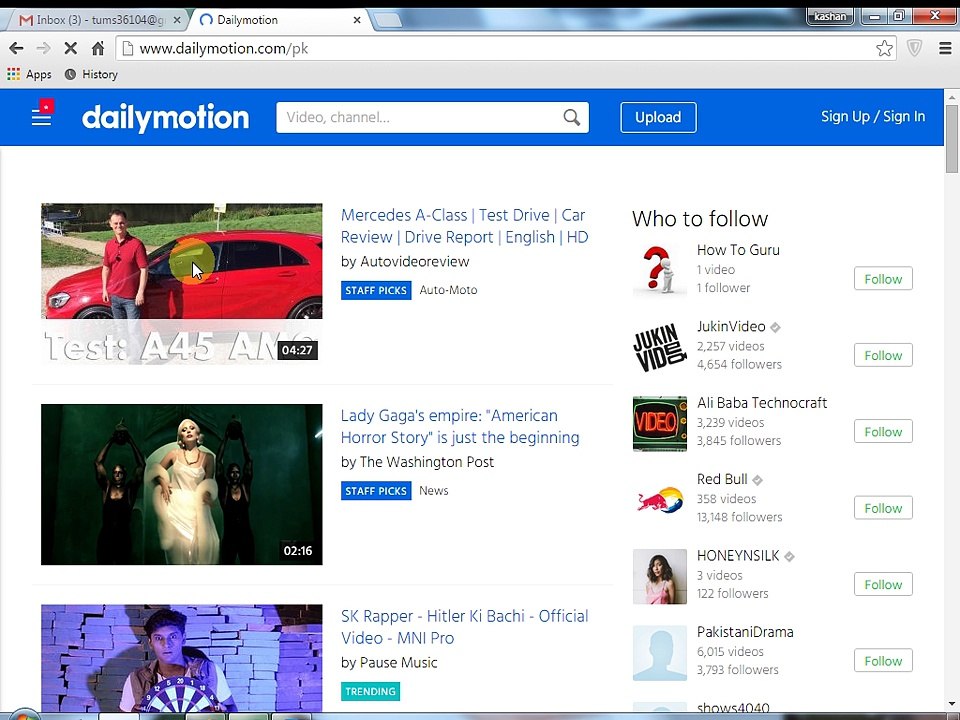Open the Sign Up / Sign In link
Image resolution: width=960 pixels, height=720 pixels.
tap(873, 116)
